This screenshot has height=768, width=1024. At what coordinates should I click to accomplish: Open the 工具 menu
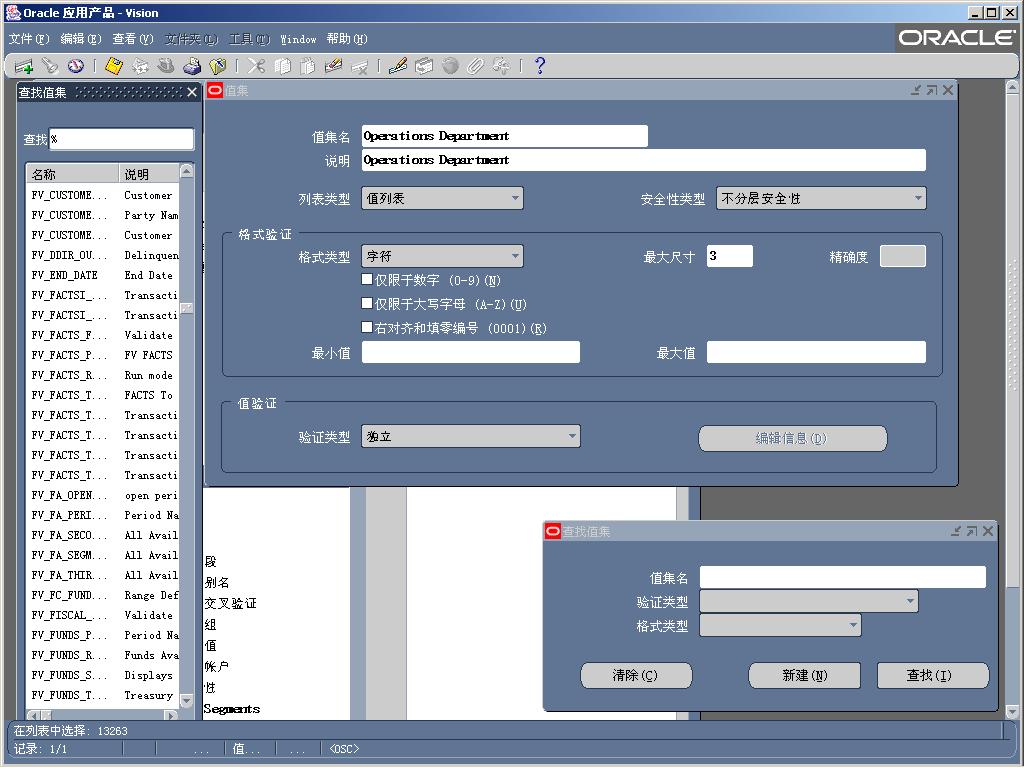click(249, 39)
